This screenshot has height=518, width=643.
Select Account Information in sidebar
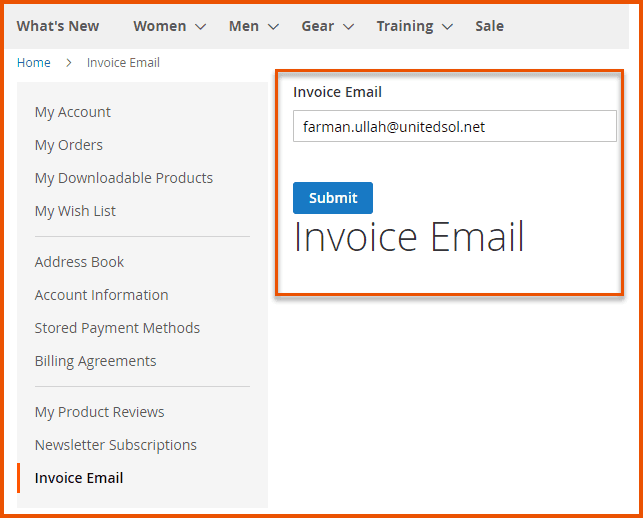pyautogui.click(x=101, y=295)
